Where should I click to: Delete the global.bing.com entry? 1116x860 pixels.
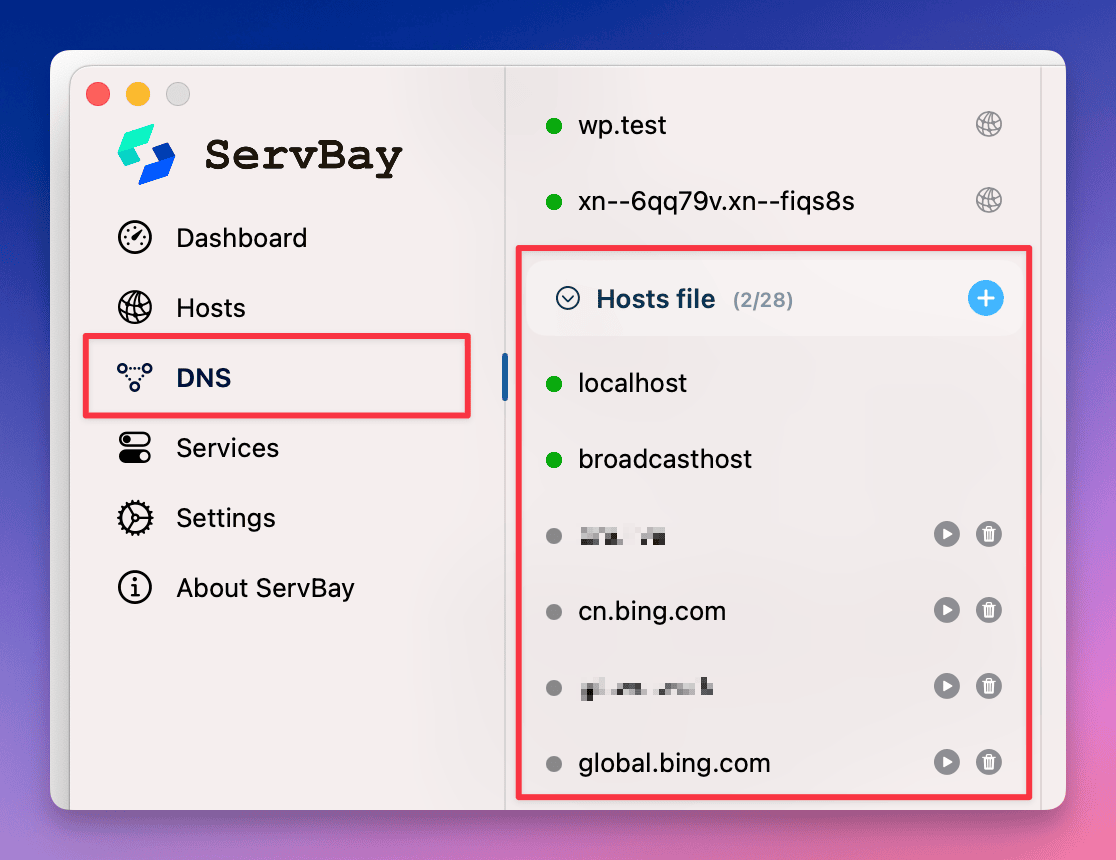coord(989,762)
